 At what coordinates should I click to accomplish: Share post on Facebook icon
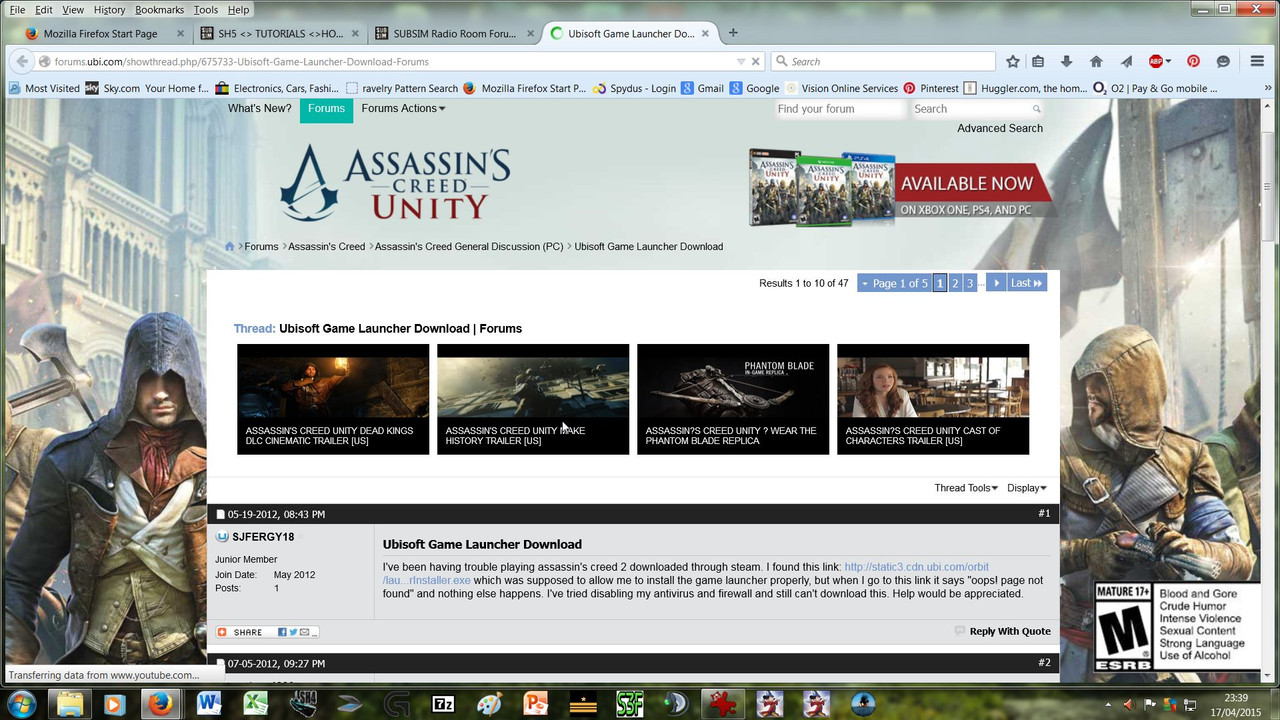pyautogui.click(x=283, y=632)
